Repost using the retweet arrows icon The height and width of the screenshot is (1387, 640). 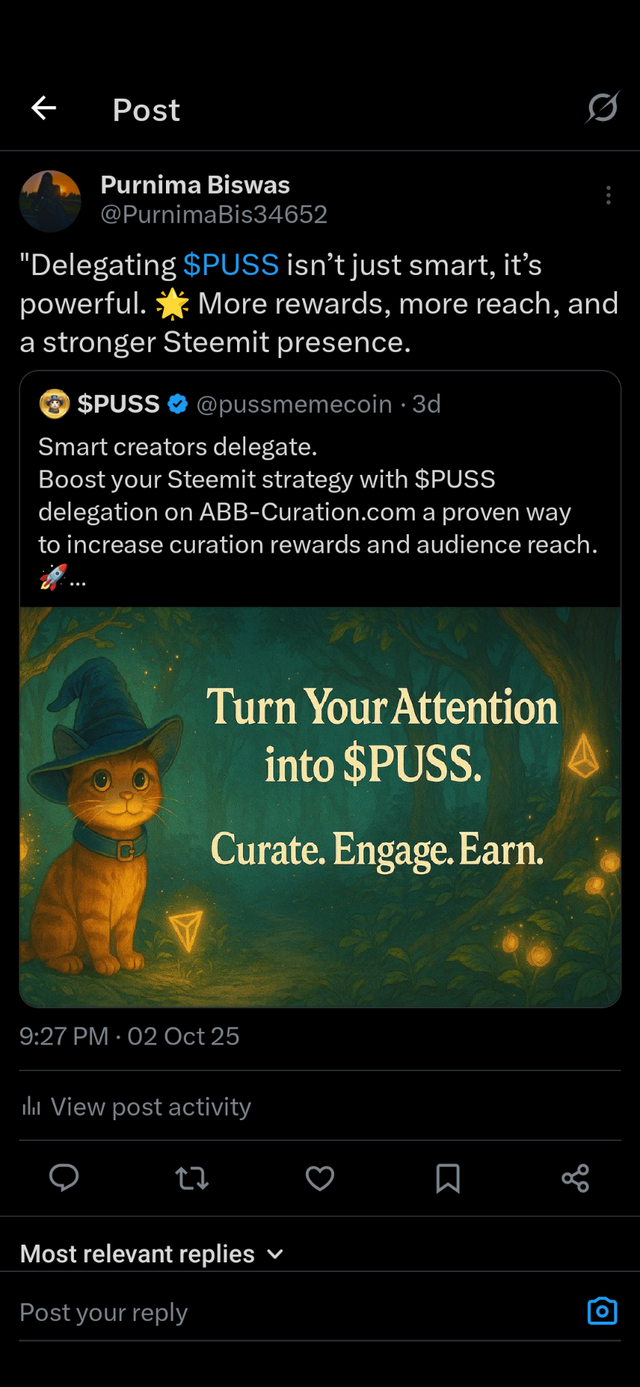tap(192, 1179)
